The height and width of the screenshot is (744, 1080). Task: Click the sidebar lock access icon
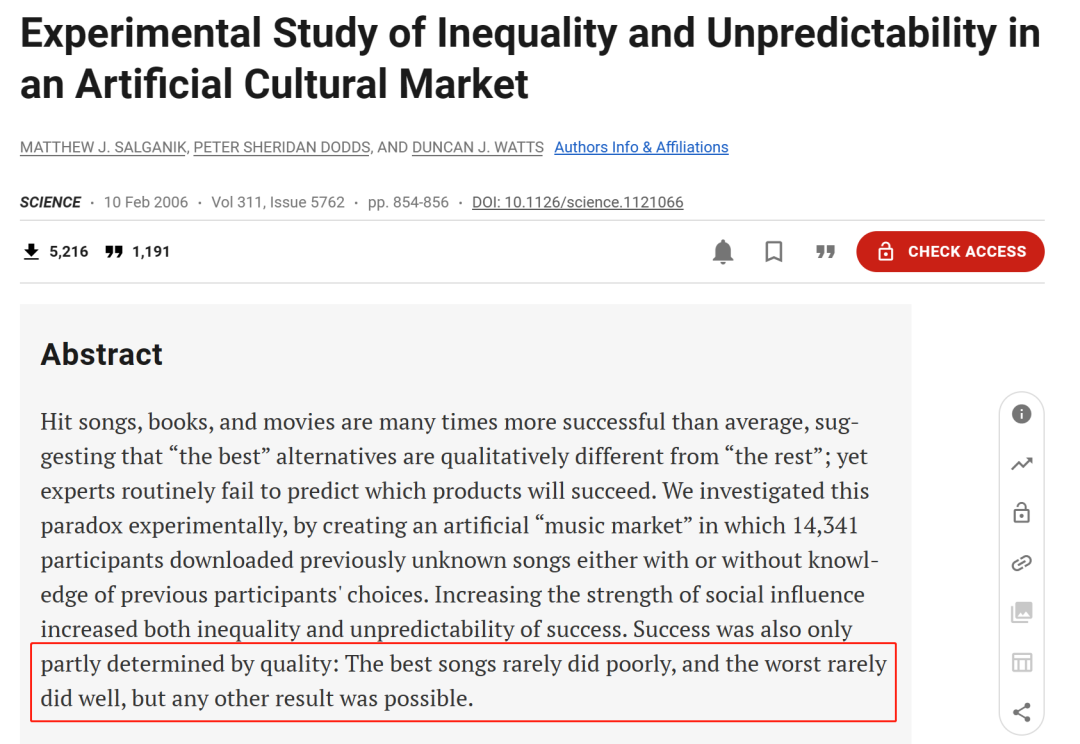pyautogui.click(x=1021, y=513)
